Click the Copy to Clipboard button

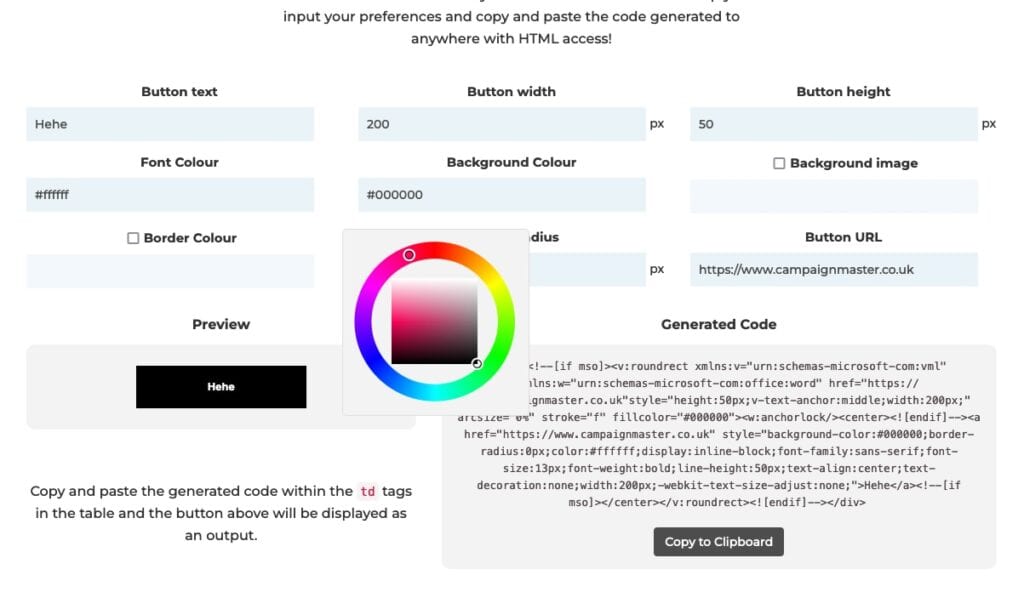tap(718, 542)
